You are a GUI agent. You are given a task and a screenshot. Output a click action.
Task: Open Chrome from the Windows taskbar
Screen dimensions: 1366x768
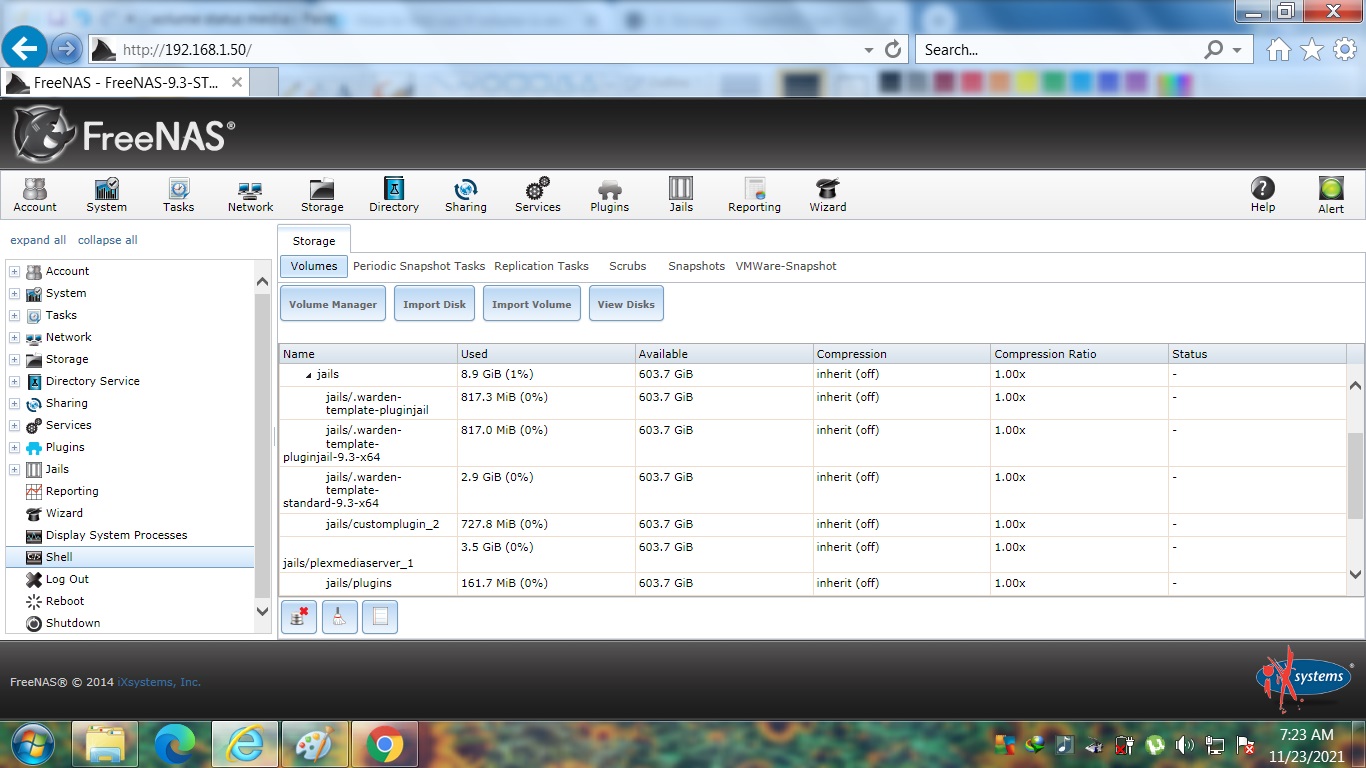pyautogui.click(x=384, y=745)
